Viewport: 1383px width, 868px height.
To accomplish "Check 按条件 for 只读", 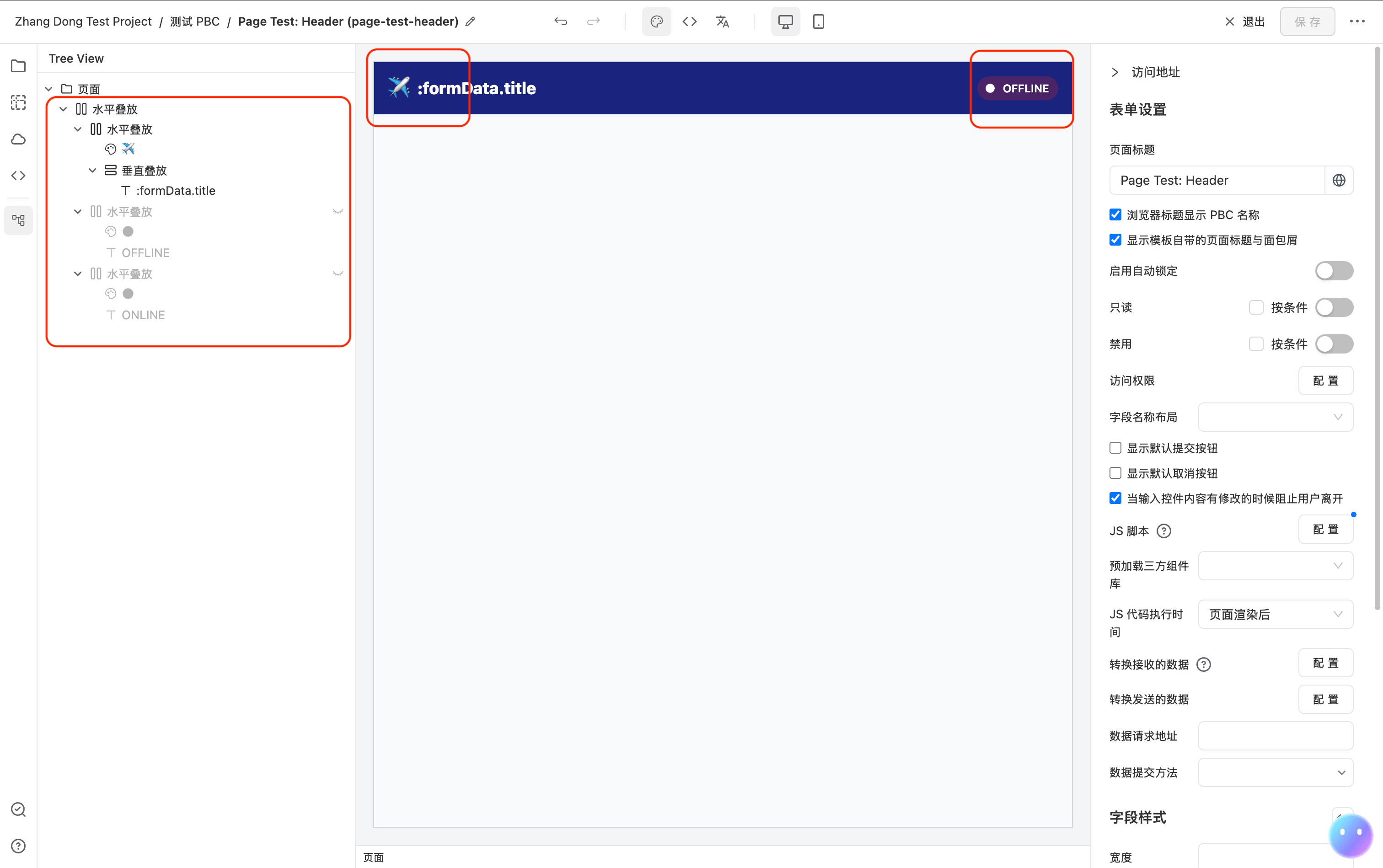I will coord(1255,308).
